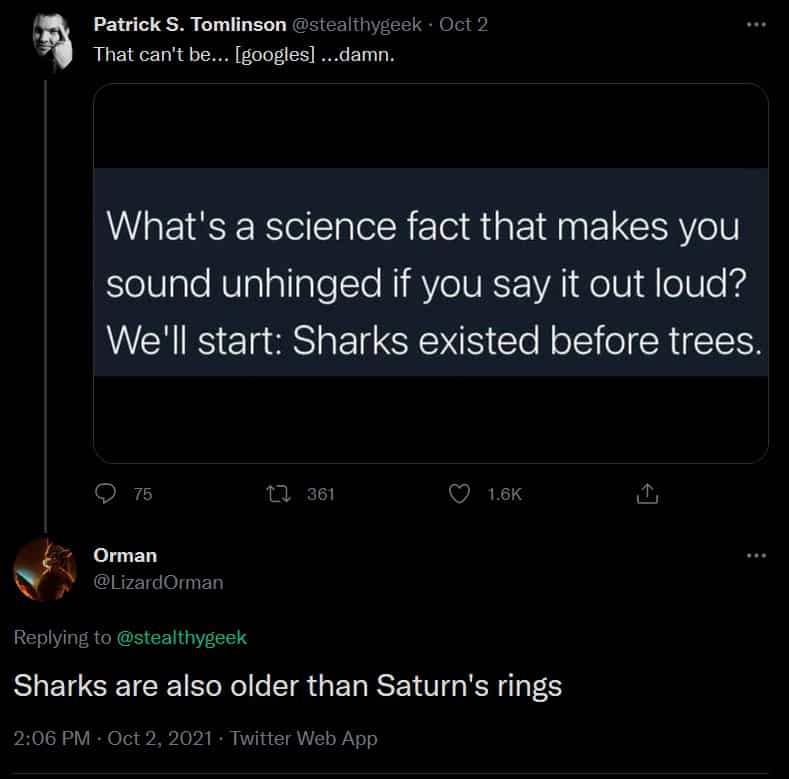
Task: Open the 2:06 PM · Oct 2, 2021 timestamp
Action: (112, 739)
